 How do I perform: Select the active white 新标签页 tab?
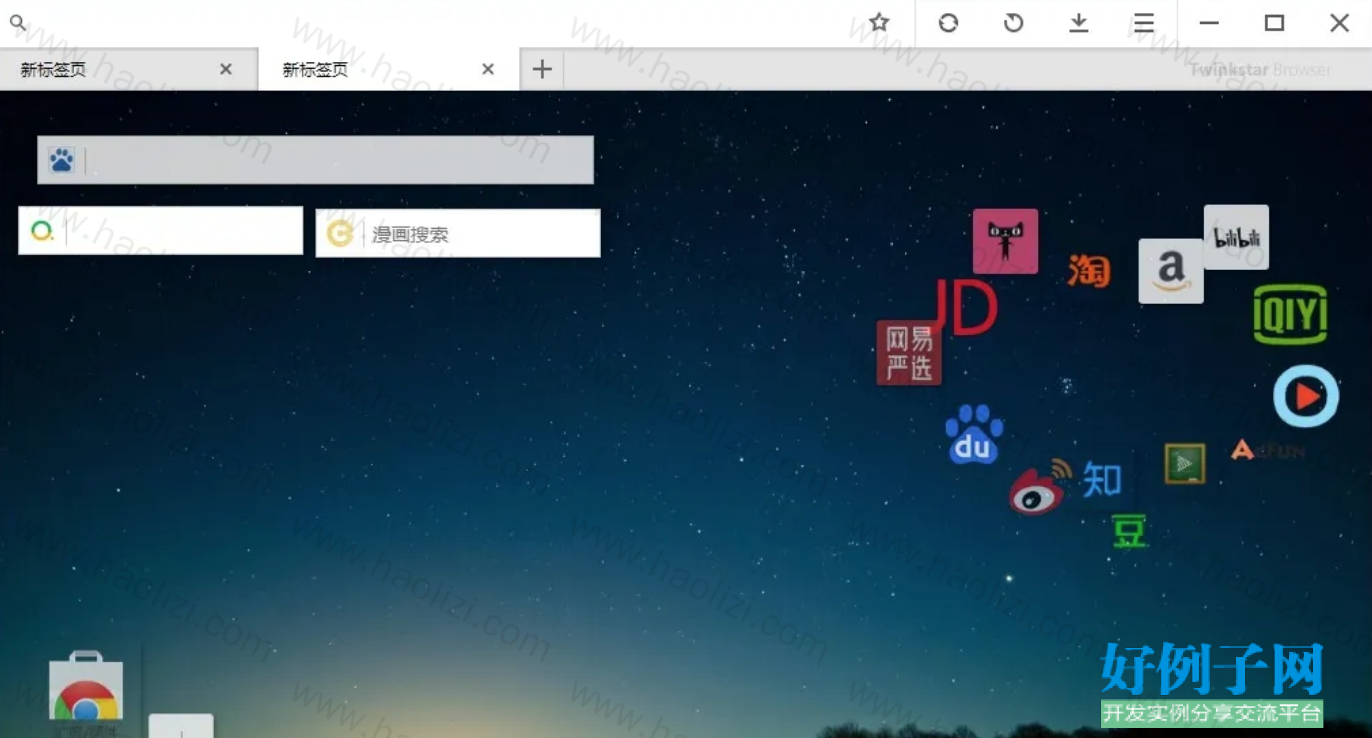[389, 69]
